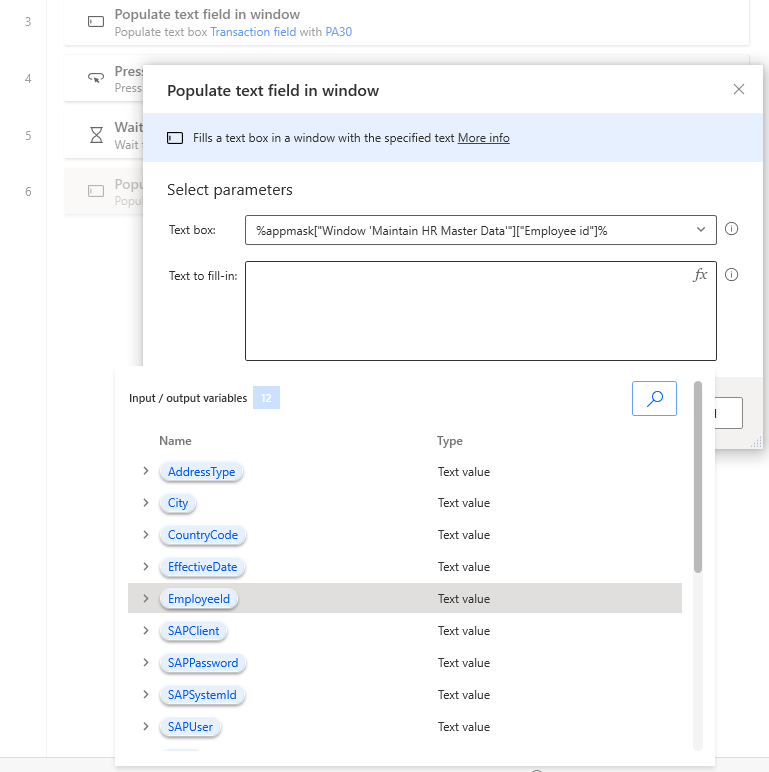Click the dialog resize grip corner
Screen dimensions: 769x772
[x=756, y=442]
